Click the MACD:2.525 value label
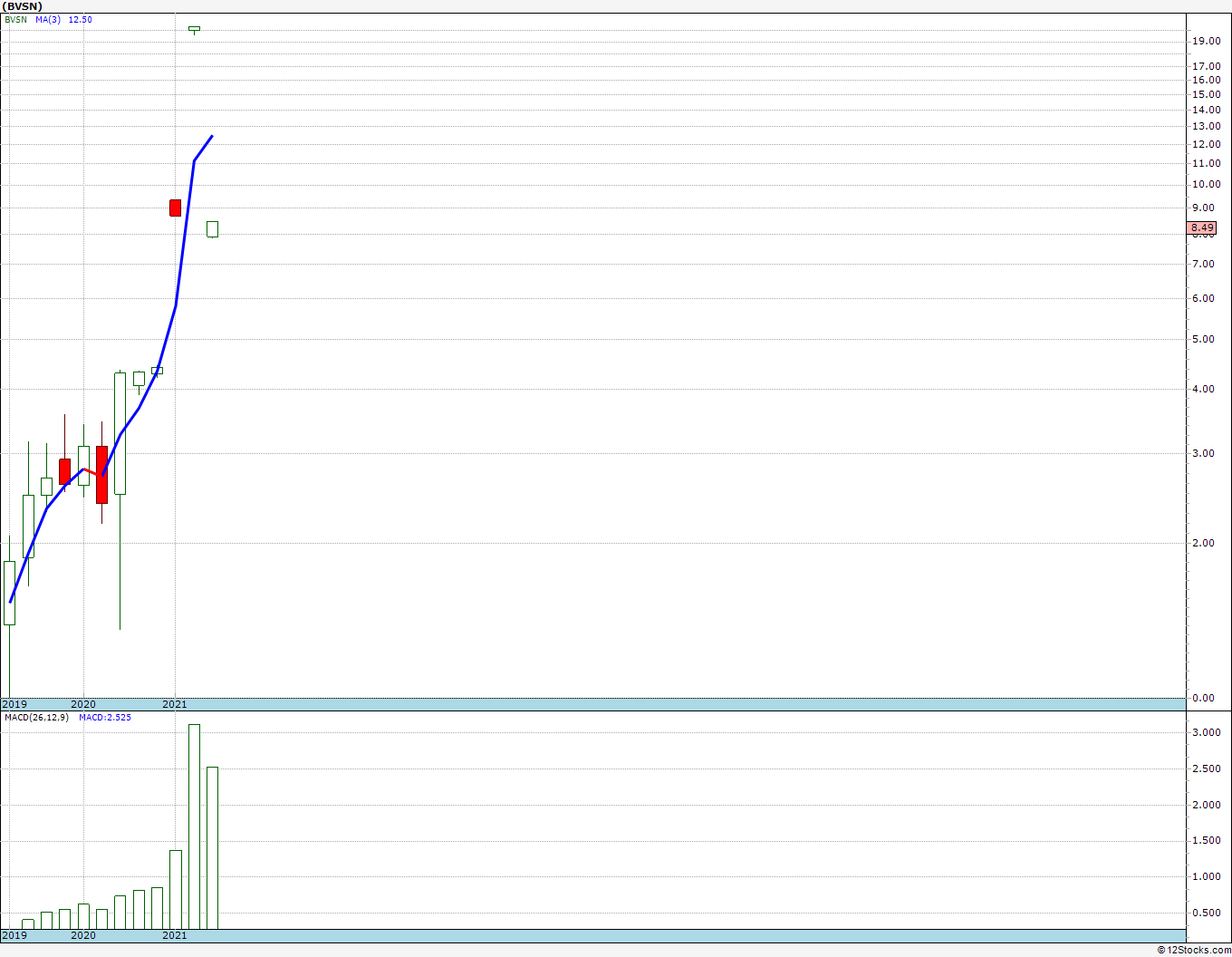 (105, 717)
